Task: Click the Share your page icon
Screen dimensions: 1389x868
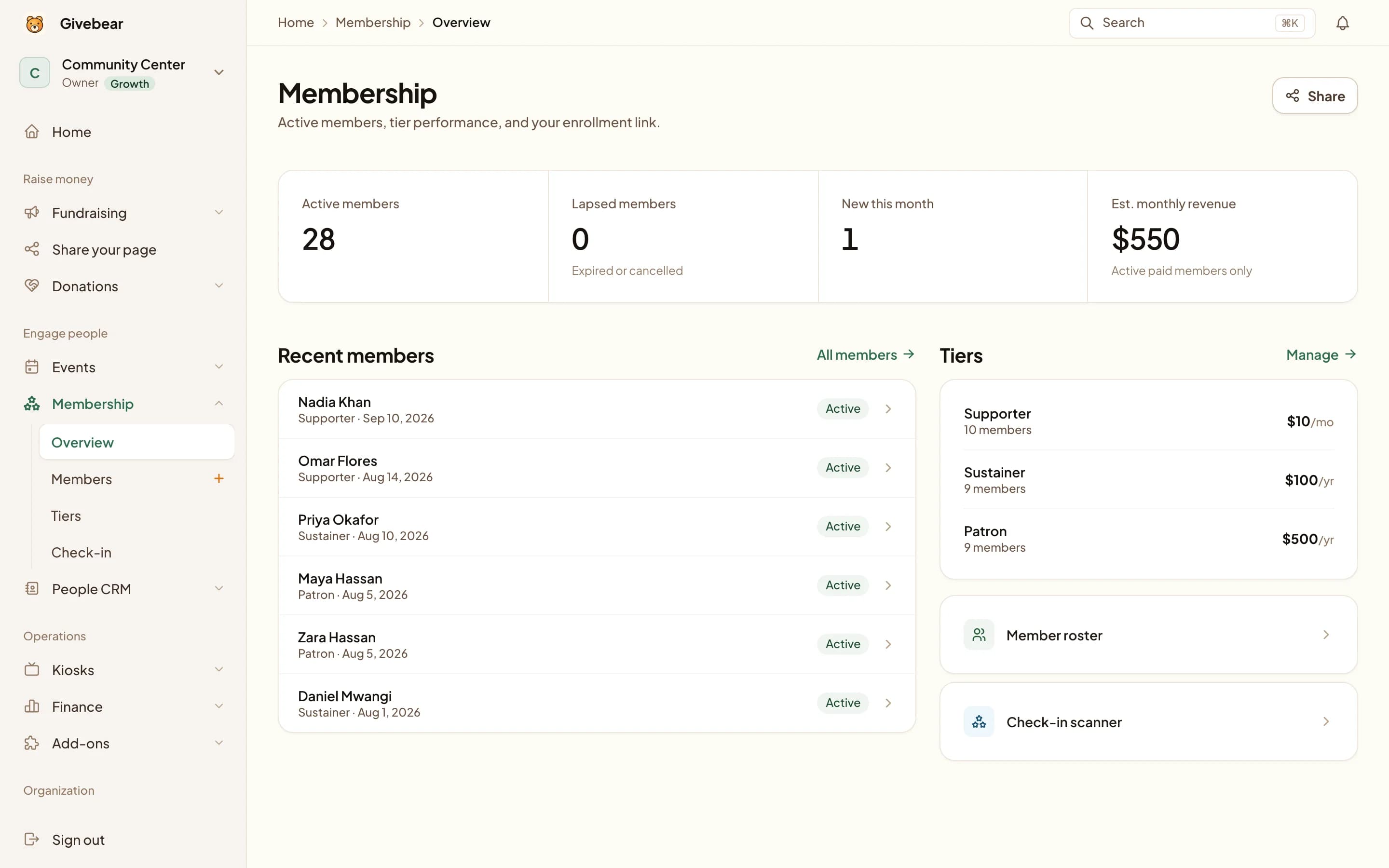Action: click(x=31, y=249)
